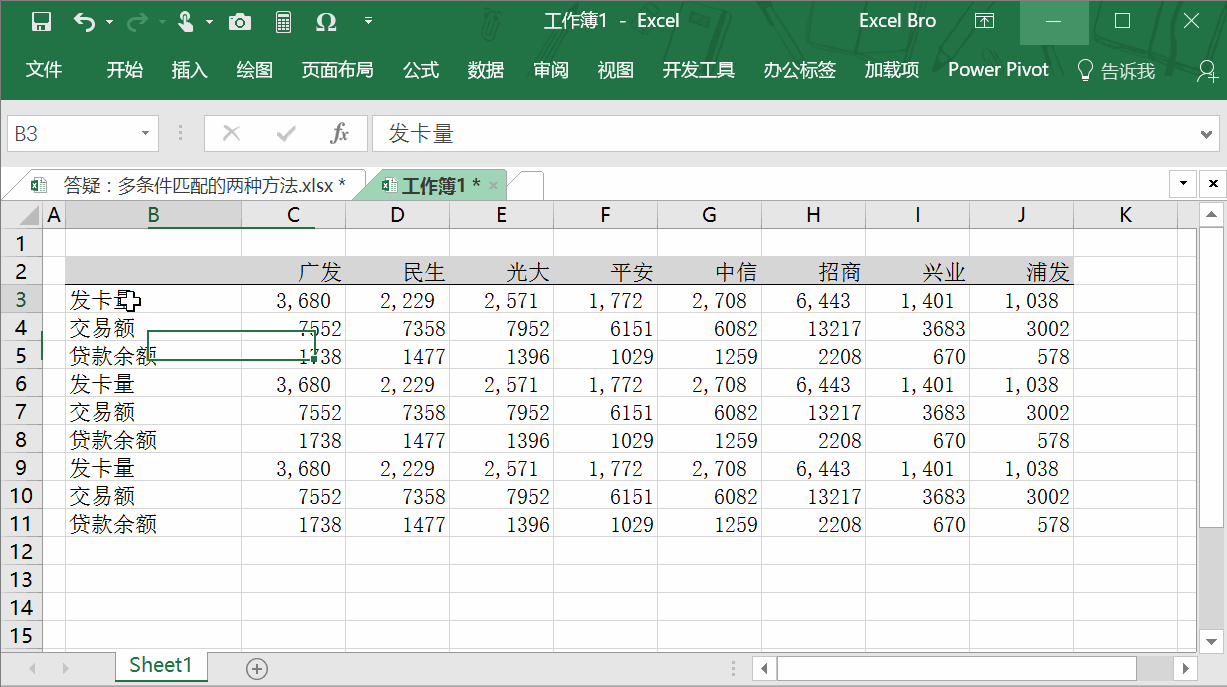Click the Select All corner triangle
Screen dimensions: 1227x687
tap(22, 215)
